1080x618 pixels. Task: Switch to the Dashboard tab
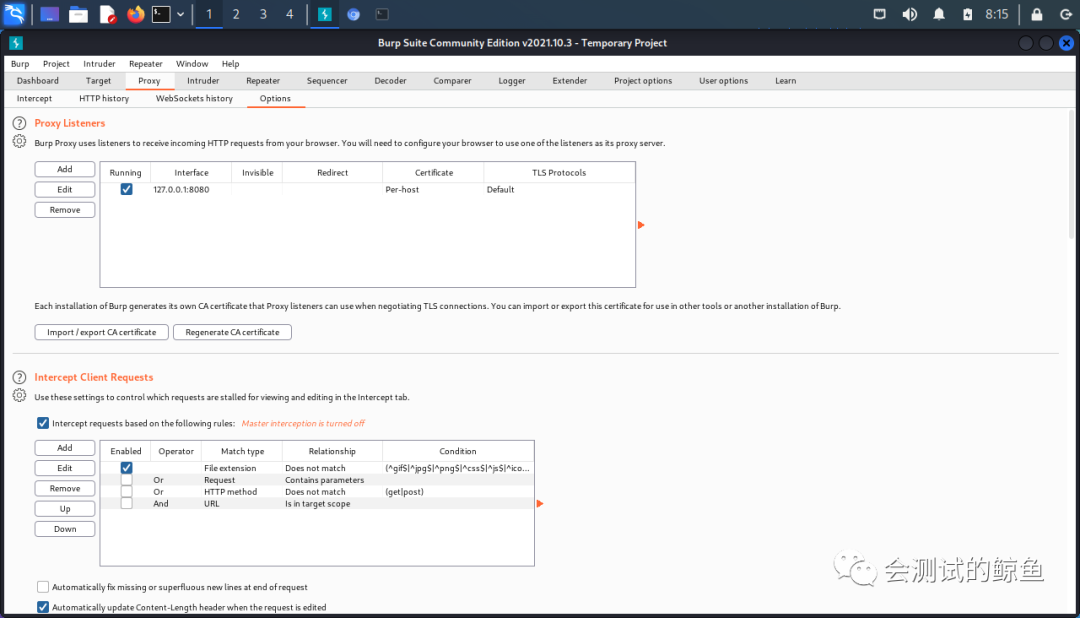38,81
